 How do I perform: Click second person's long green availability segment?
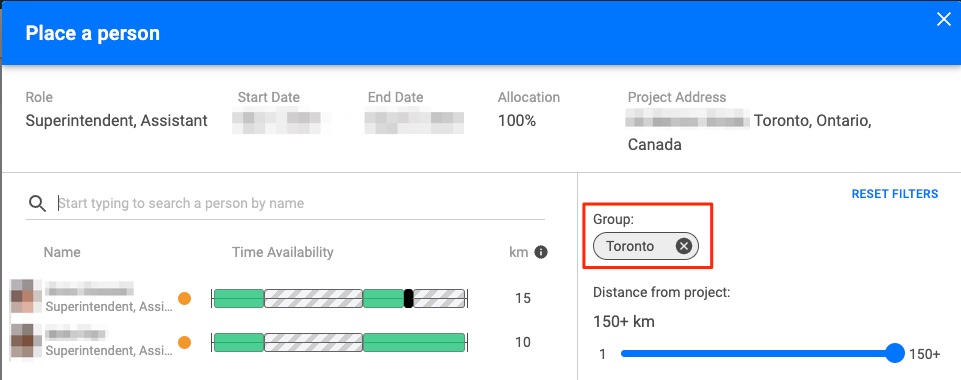(x=414, y=343)
